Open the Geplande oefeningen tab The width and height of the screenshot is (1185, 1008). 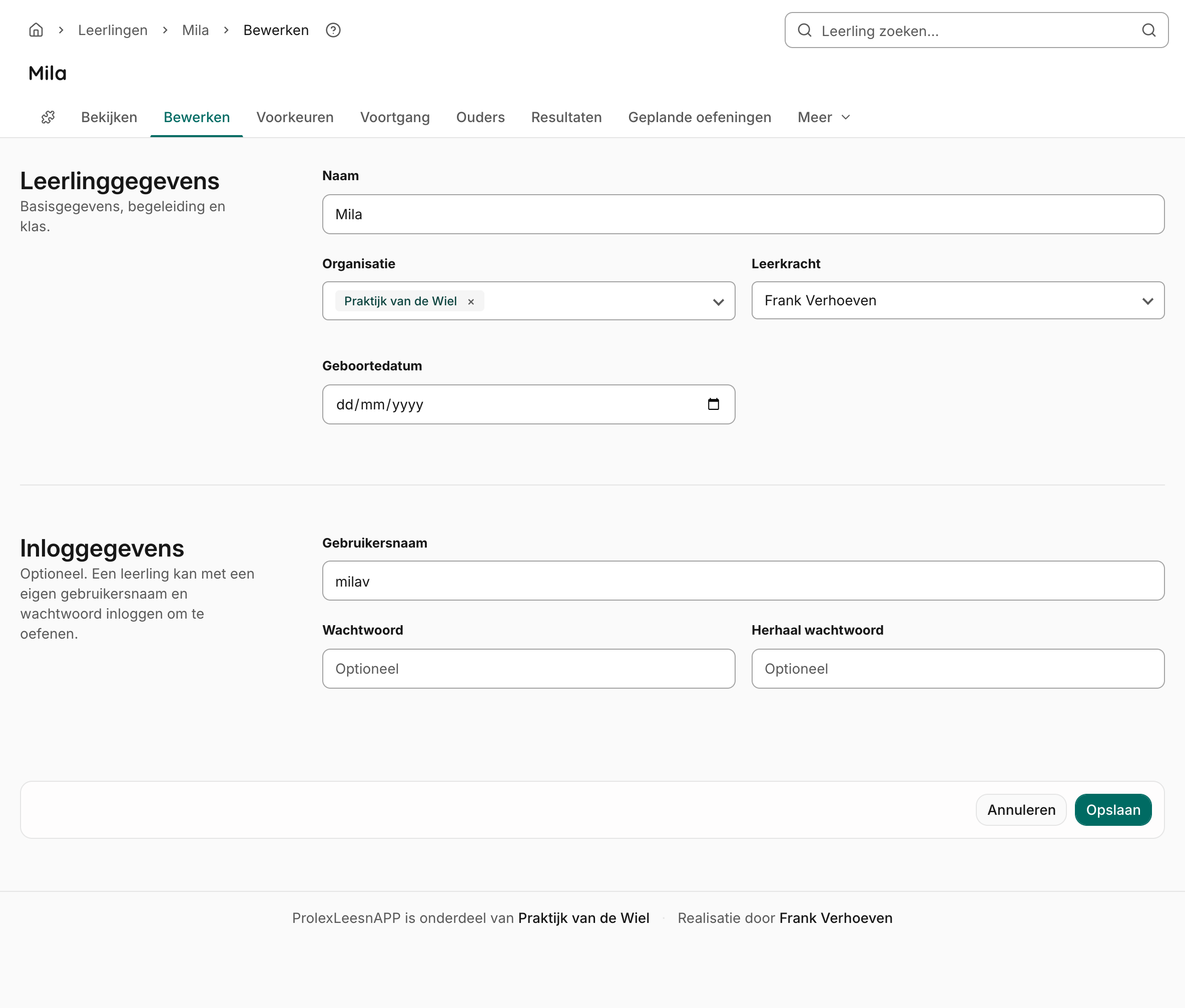(700, 117)
